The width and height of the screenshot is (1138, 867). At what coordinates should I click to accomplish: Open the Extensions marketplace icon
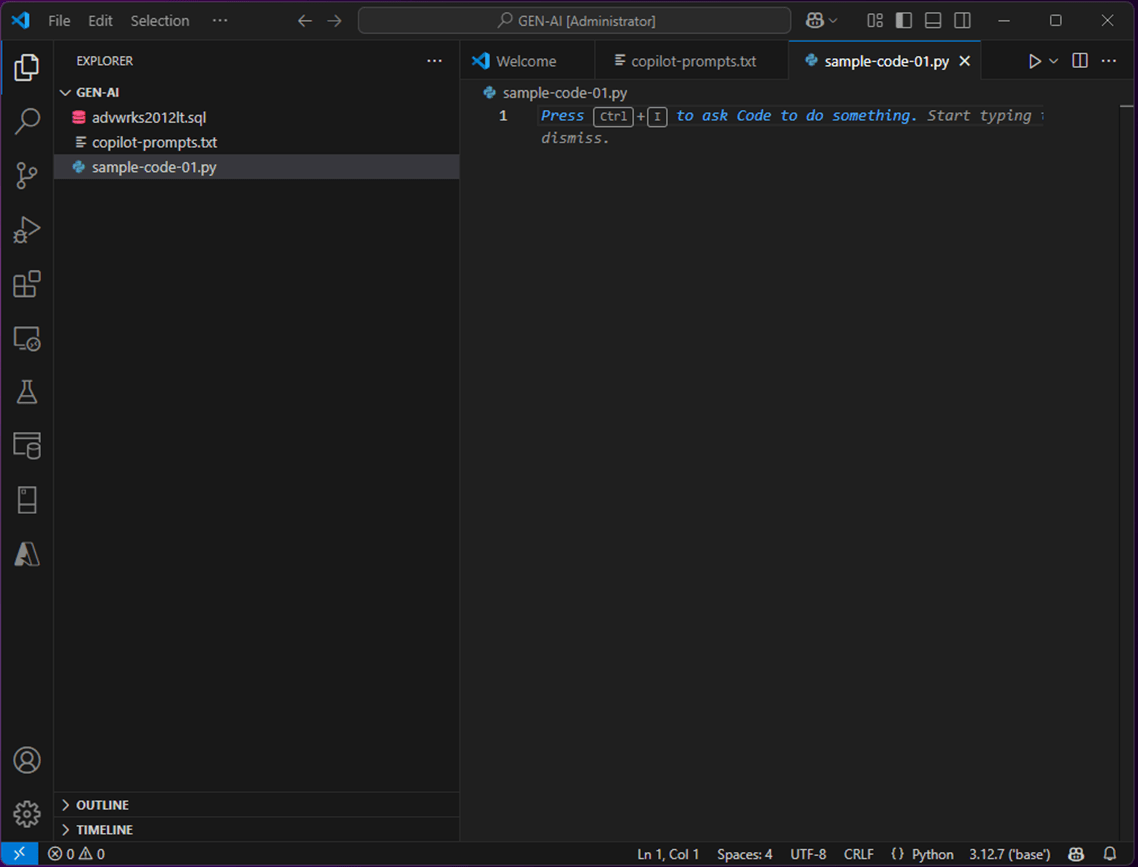tap(27, 284)
